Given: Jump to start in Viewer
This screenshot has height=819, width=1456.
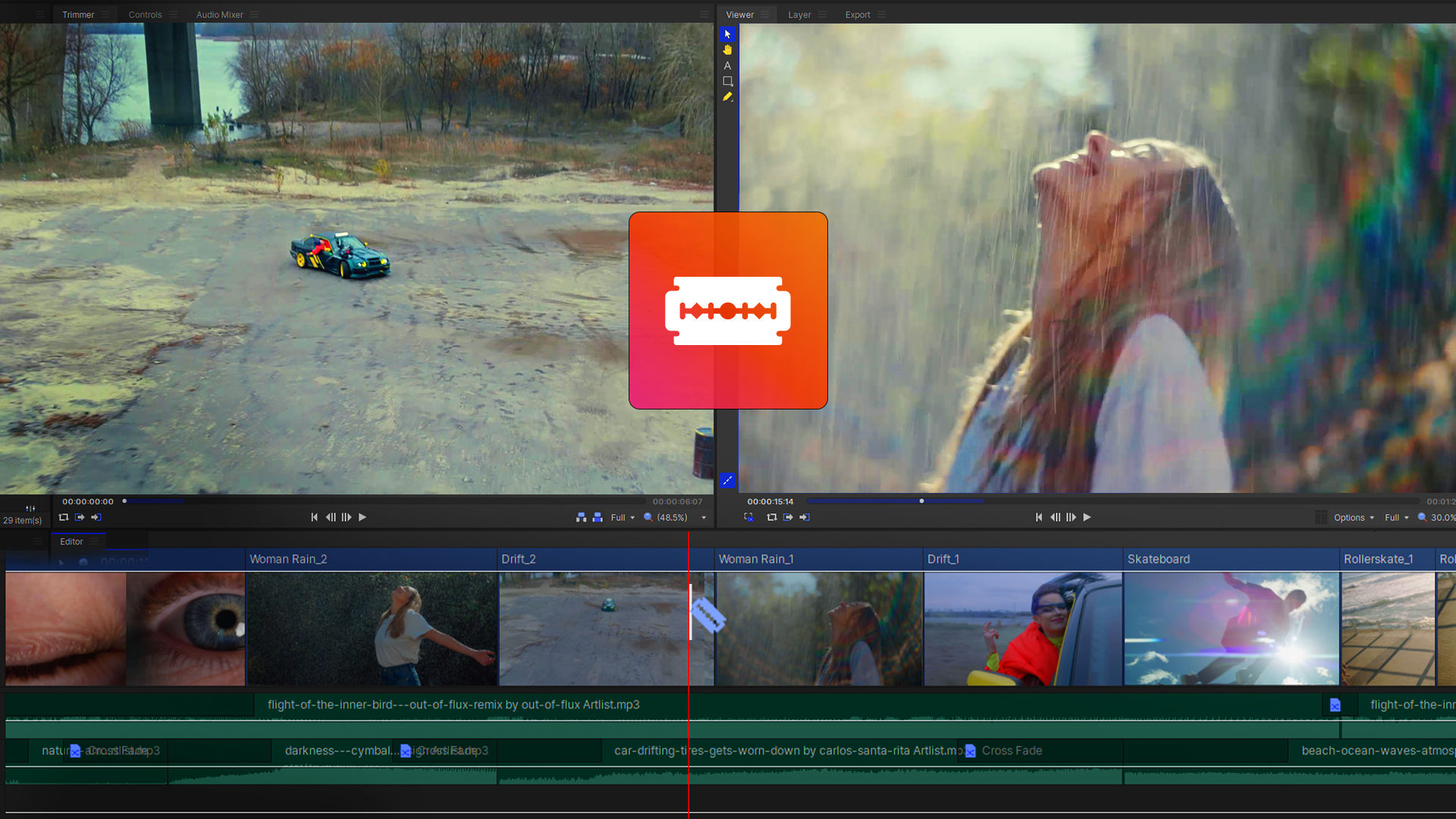Looking at the screenshot, I should tap(1039, 517).
